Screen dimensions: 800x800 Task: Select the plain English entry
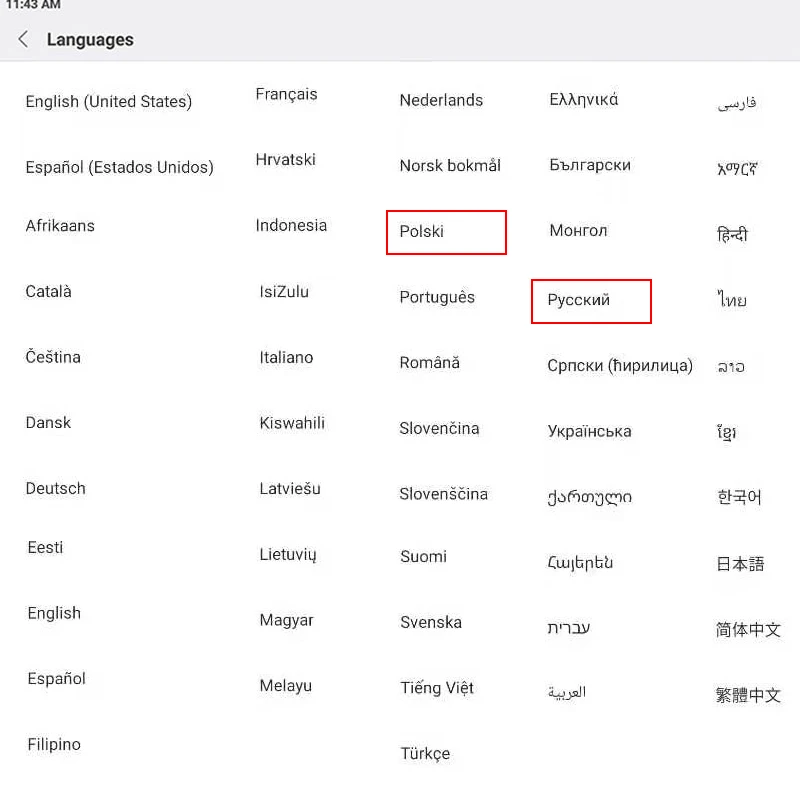(54, 613)
